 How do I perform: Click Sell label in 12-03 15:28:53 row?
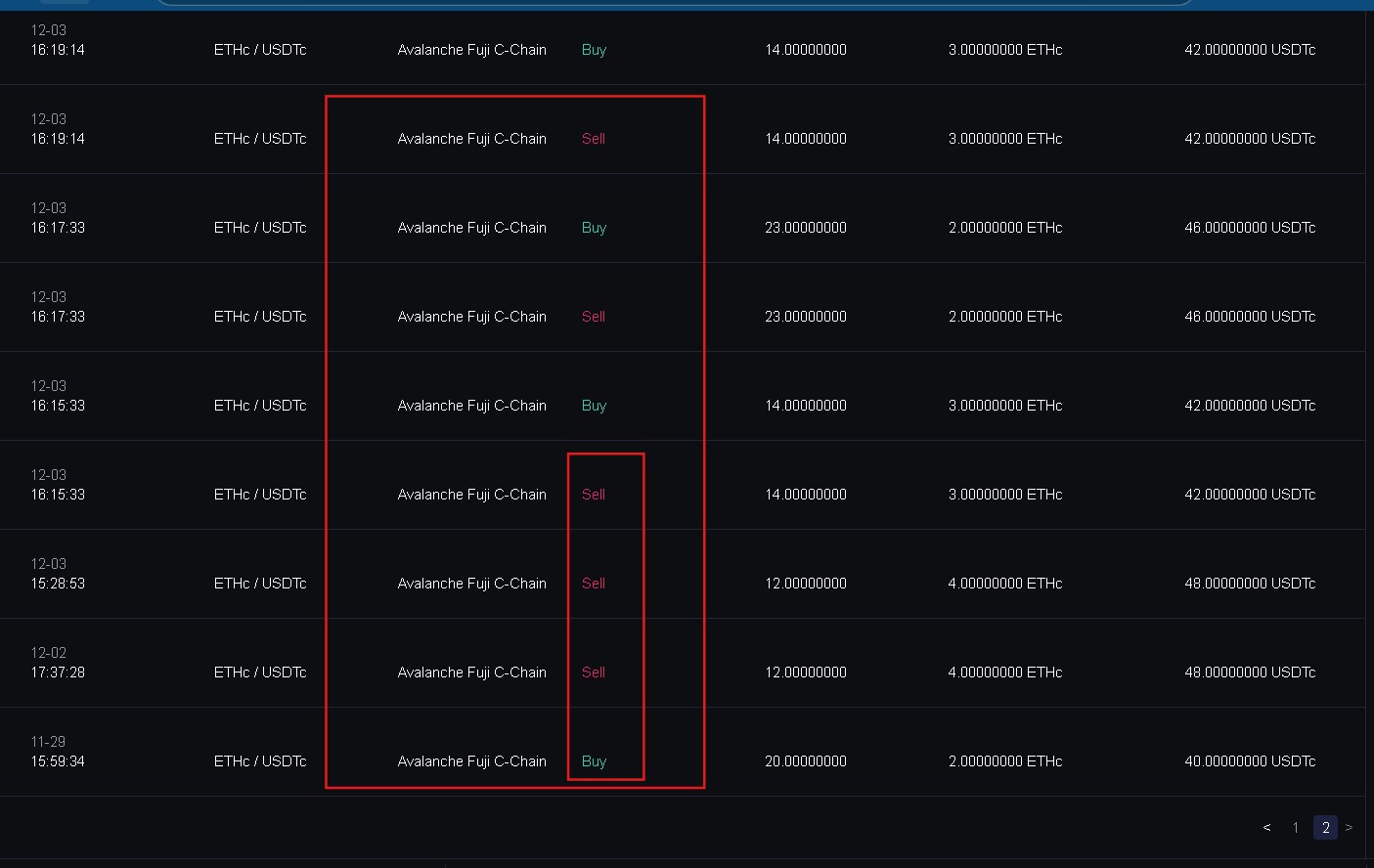tap(594, 584)
